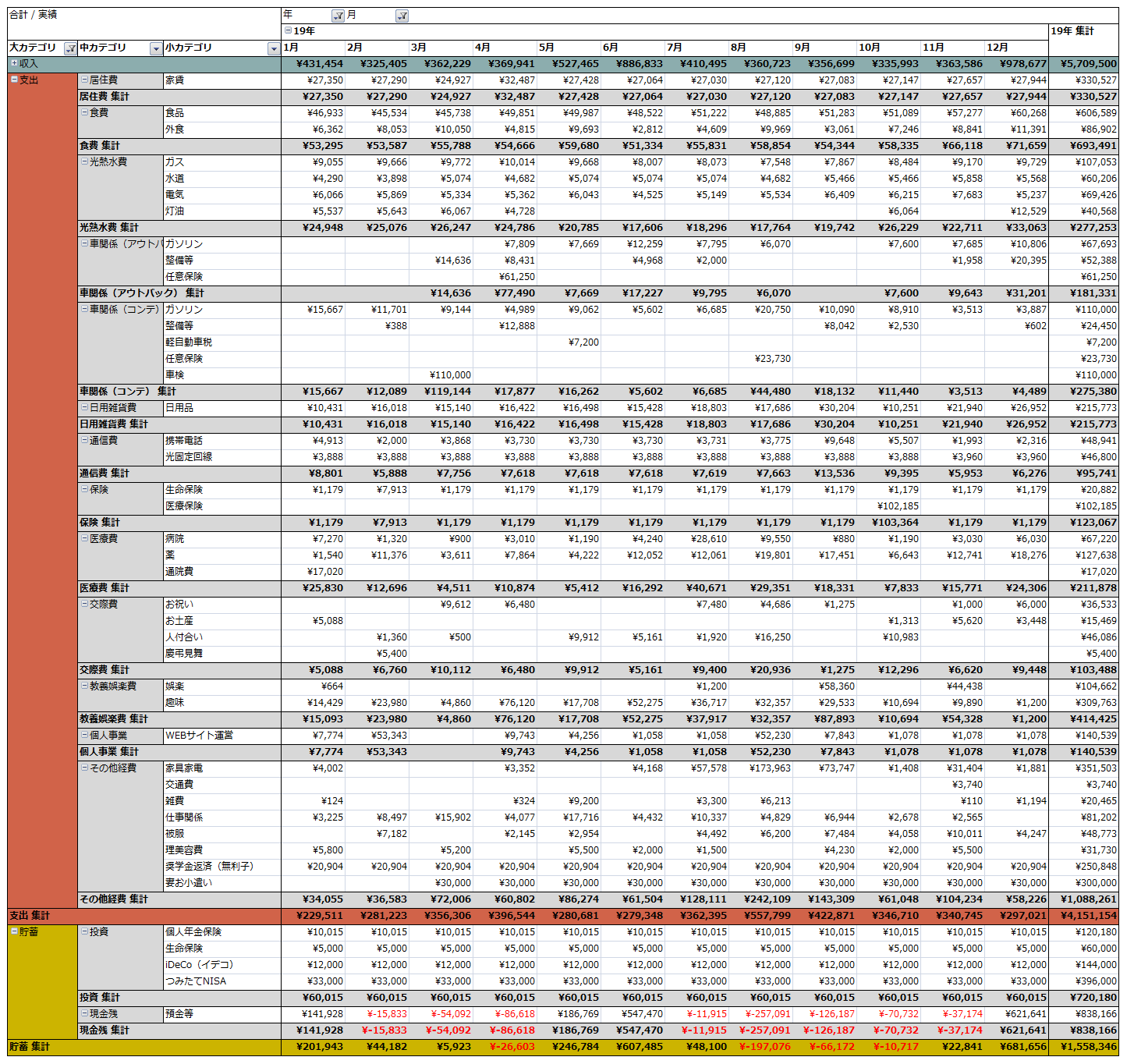Screen dimensions: 1127x1064
Task: Open the 中カテゴリ filter dropdown
Action: tap(156, 48)
